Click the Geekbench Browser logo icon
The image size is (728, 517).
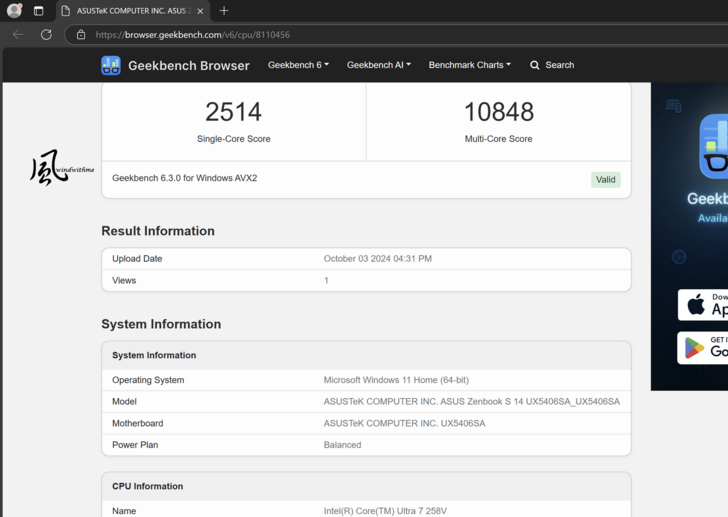111,65
